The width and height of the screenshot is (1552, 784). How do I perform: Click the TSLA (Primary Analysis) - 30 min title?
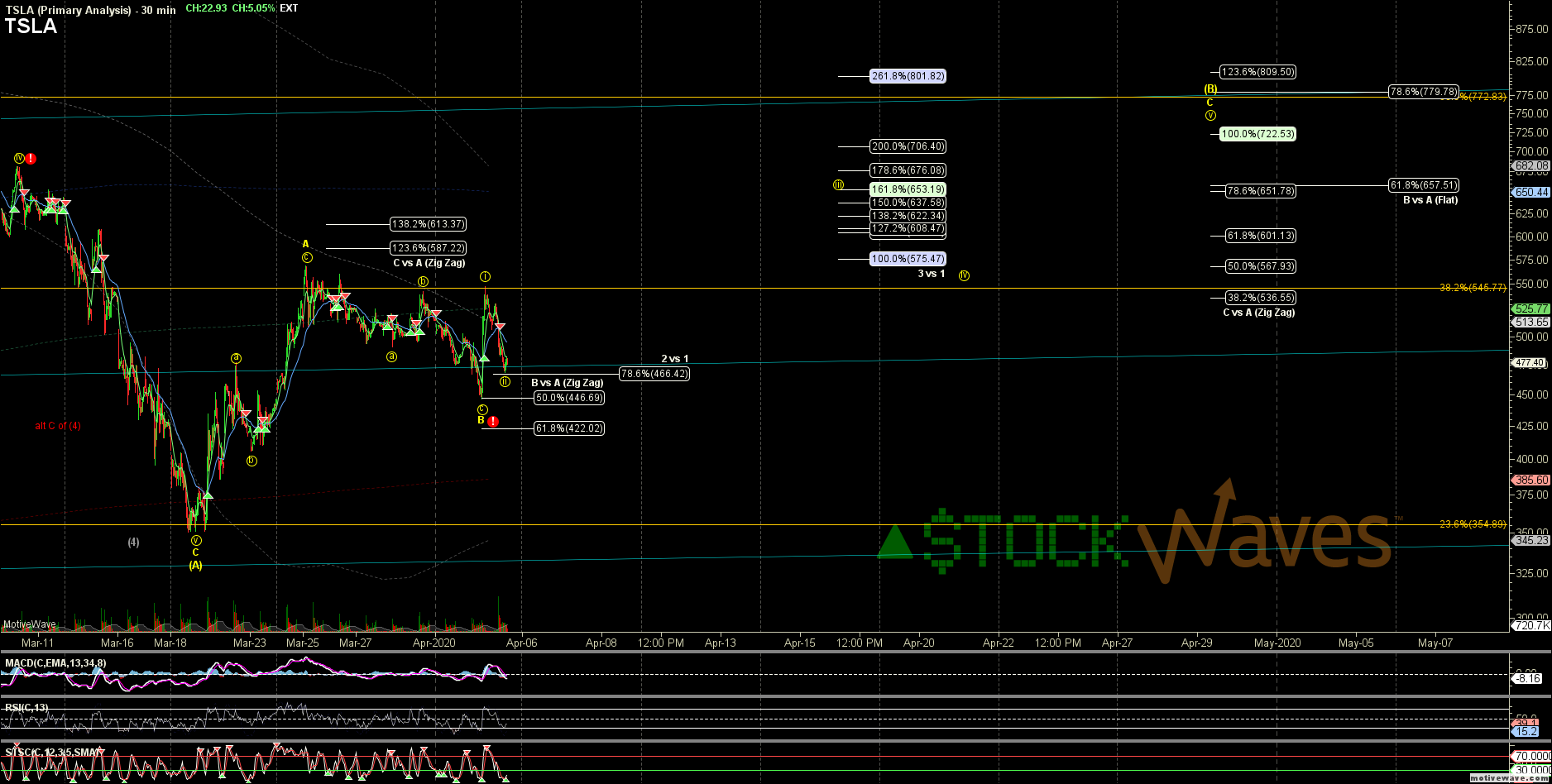click(90, 10)
